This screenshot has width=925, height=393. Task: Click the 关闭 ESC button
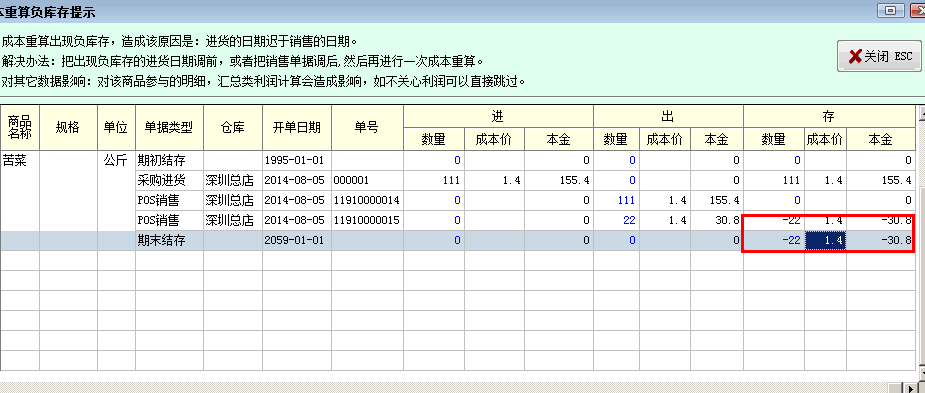(879, 56)
